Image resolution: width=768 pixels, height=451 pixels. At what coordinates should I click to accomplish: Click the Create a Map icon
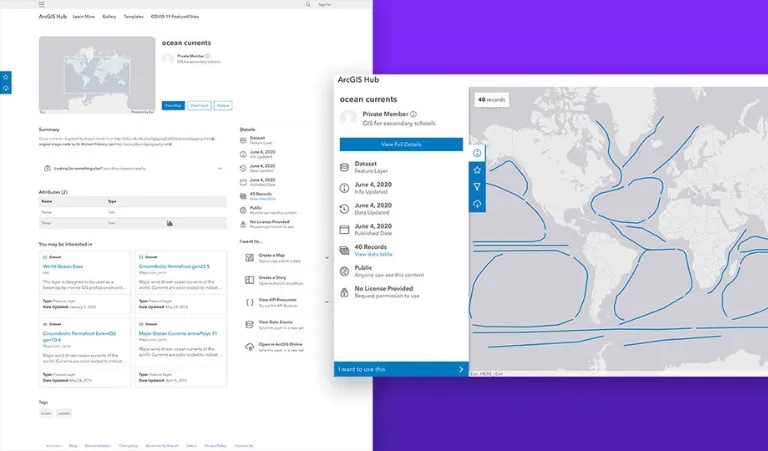pyautogui.click(x=249, y=258)
